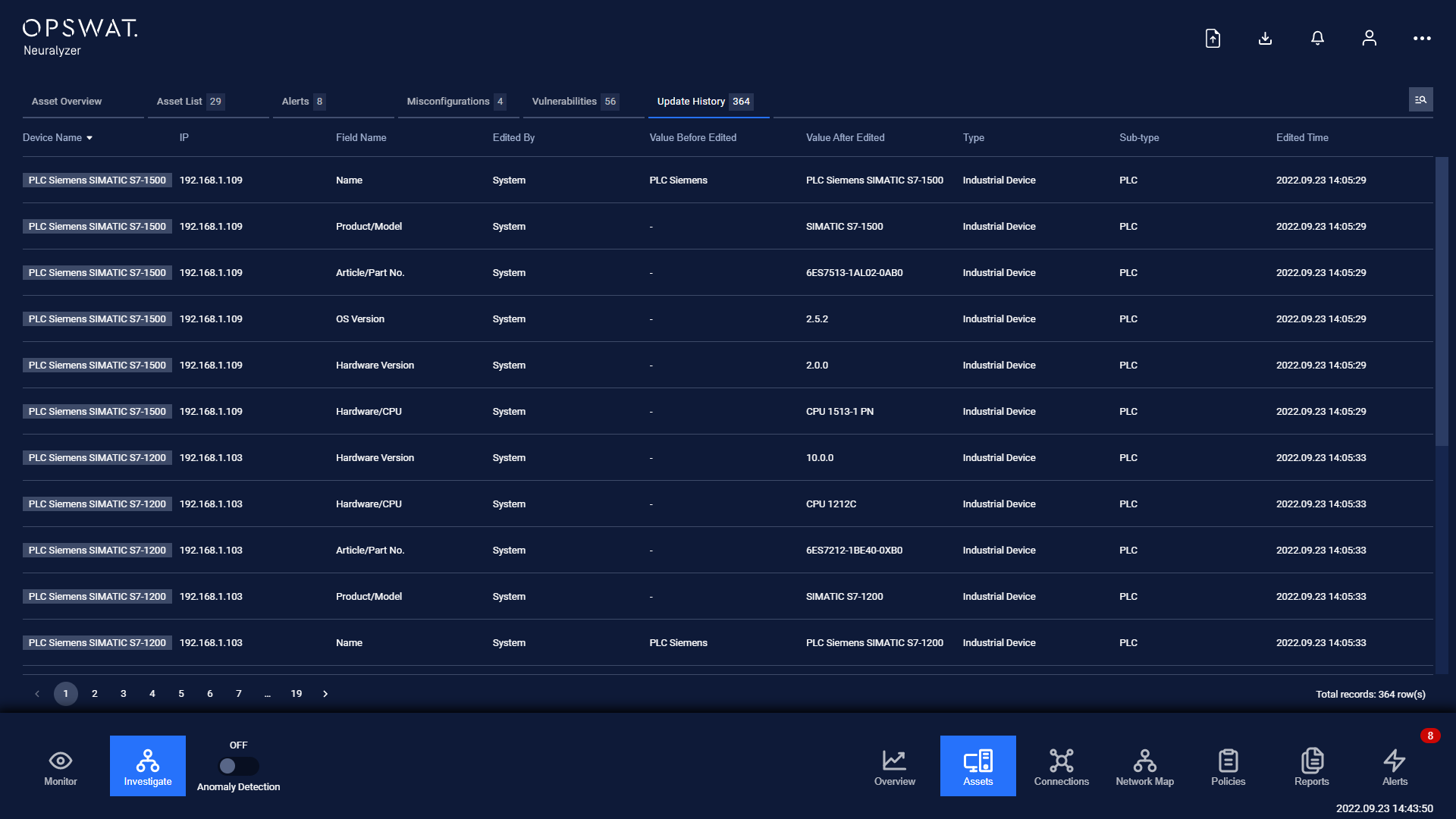1456x819 pixels.
Task: Select current page 1 button
Action: 66,694
